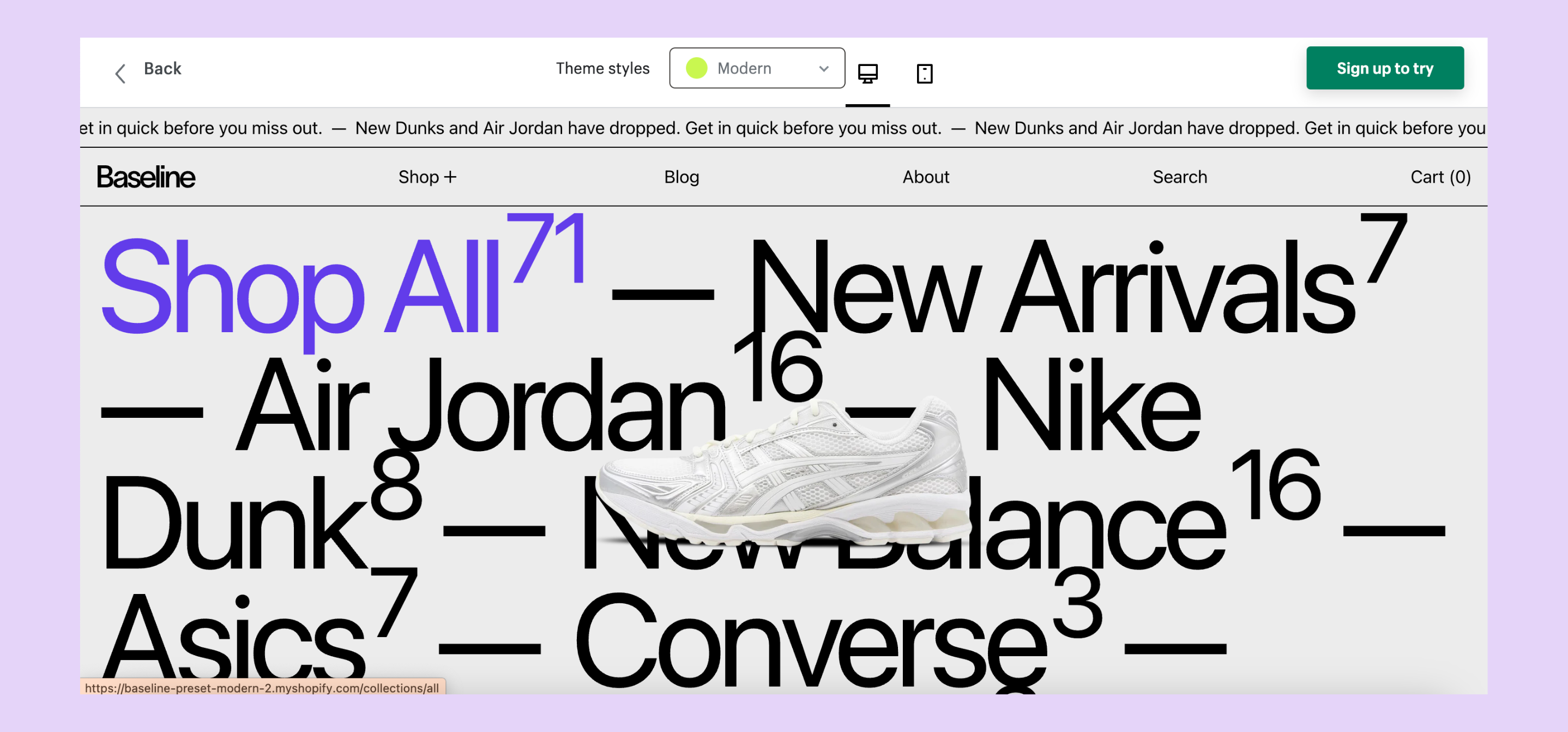Screen dimensions: 1568x732
Task: Expand the Shop + menu
Action: click(427, 177)
